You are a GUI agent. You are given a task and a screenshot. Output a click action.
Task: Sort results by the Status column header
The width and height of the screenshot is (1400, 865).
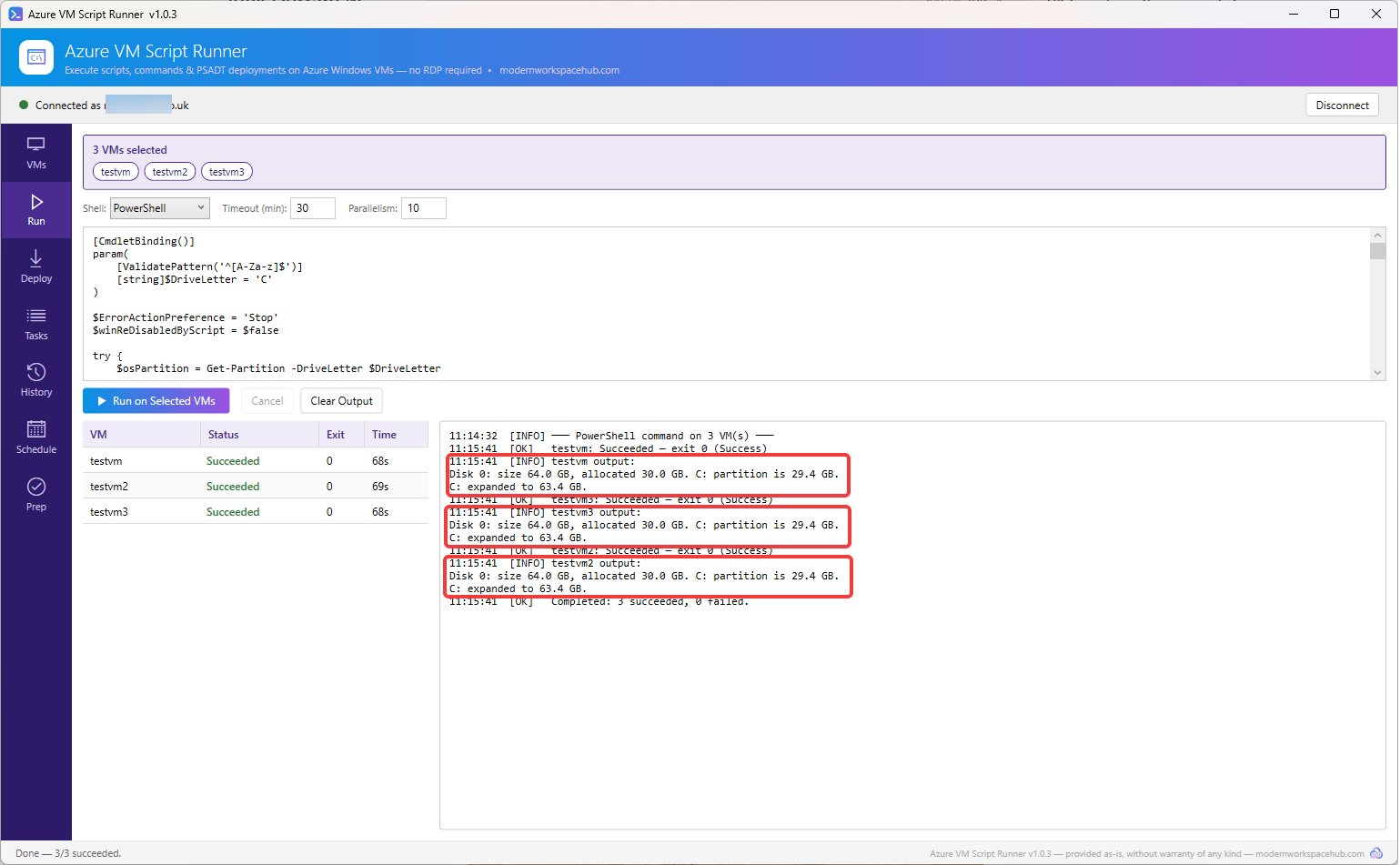pyautogui.click(x=224, y=435)
